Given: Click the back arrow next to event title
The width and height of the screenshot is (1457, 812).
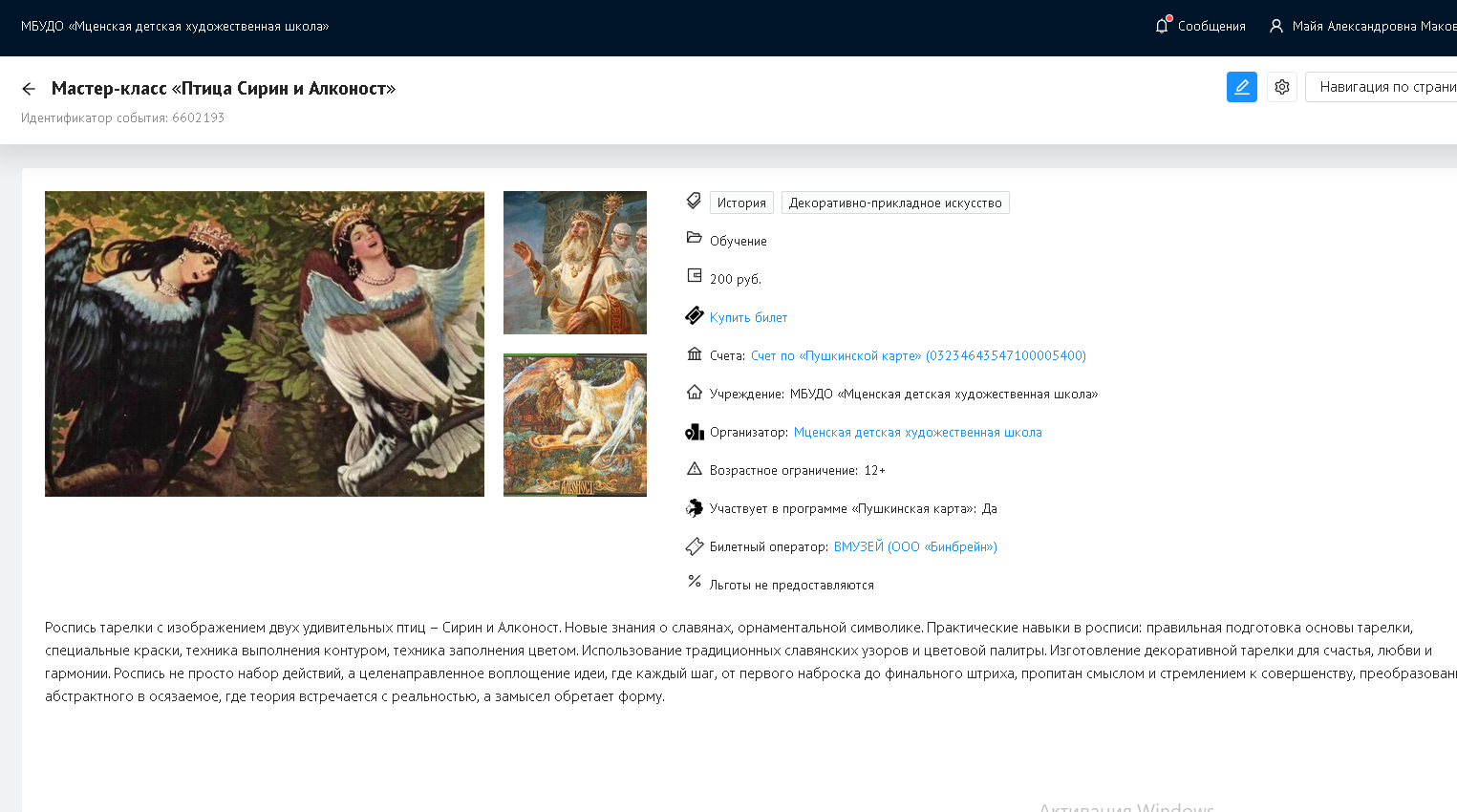Looking at the screenshot, I should point(29,89).
